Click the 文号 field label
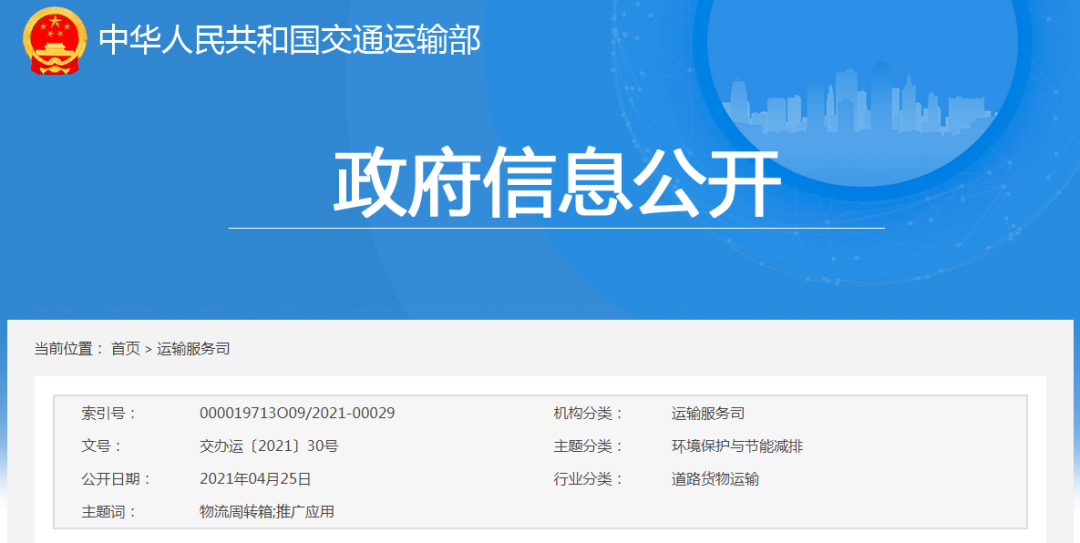The height and width of the screenshot is (543, 1080). [101, 446]
